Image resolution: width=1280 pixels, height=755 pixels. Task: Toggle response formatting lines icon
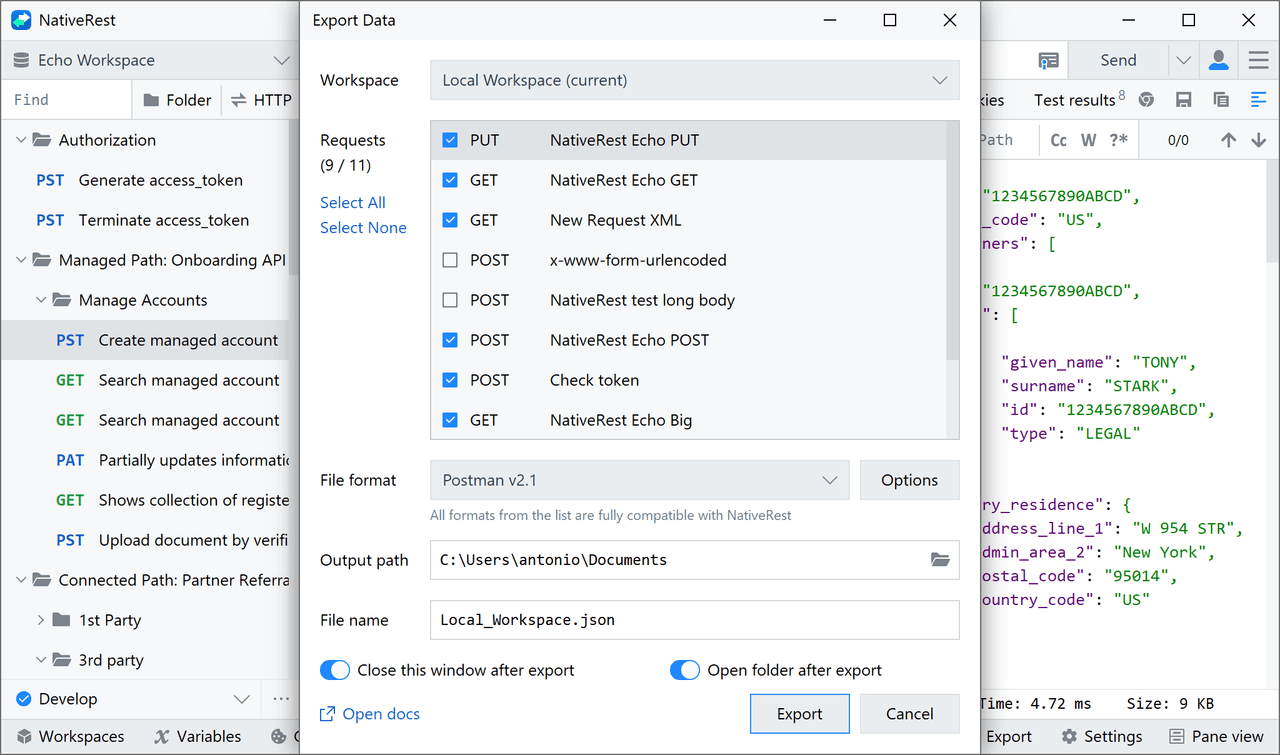coord(1258,100)
